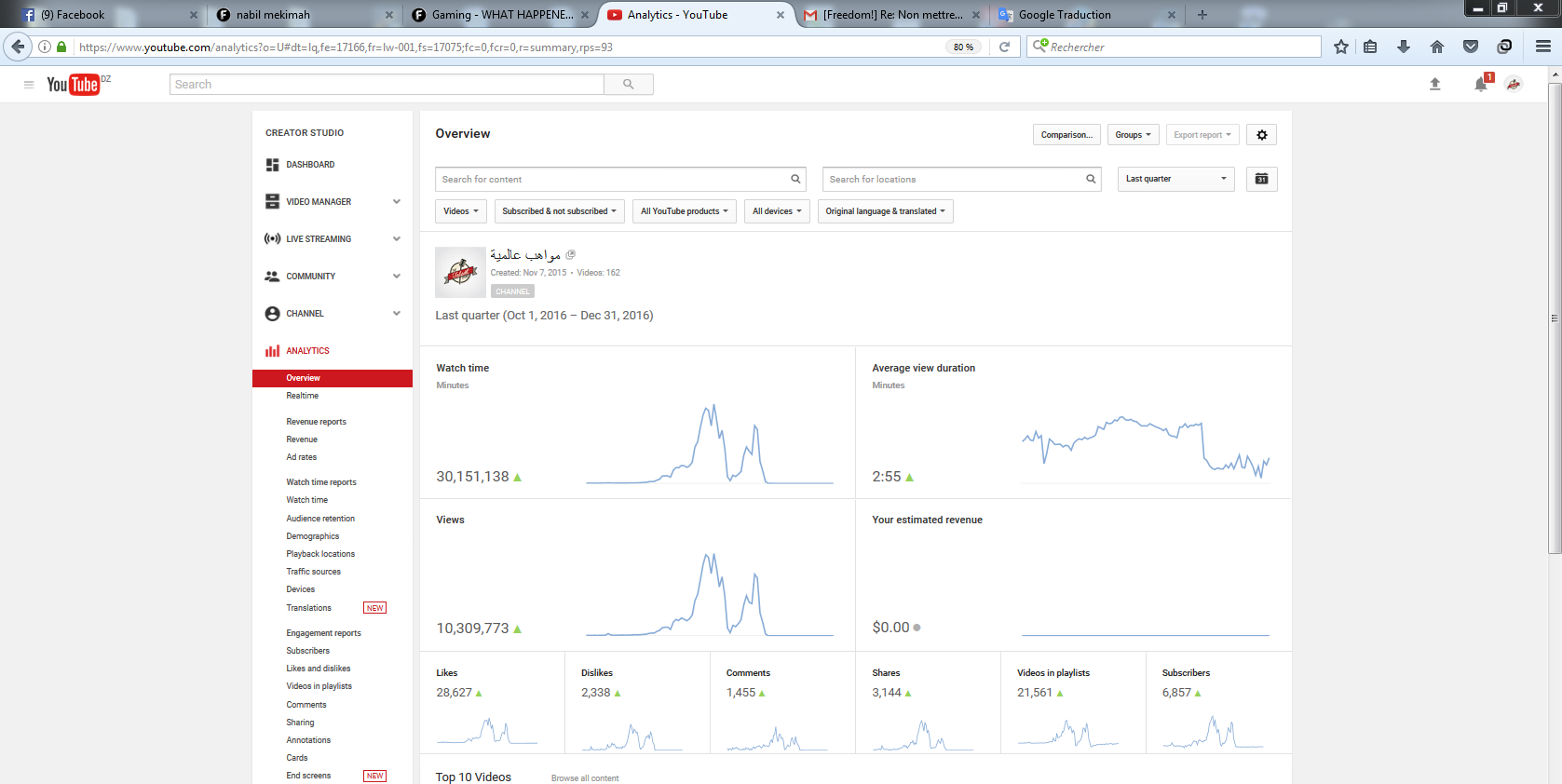This screenshot has height=784, width=1562.
Task: Click the Search for content field
Action: tap(612, 179)
